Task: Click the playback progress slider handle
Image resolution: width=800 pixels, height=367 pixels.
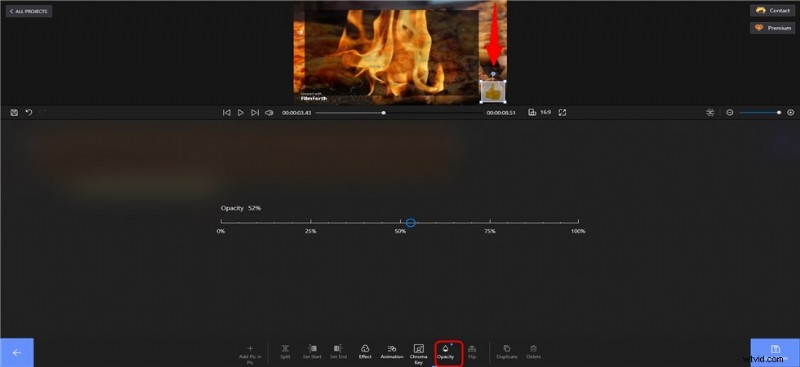Action: point(384,113)
